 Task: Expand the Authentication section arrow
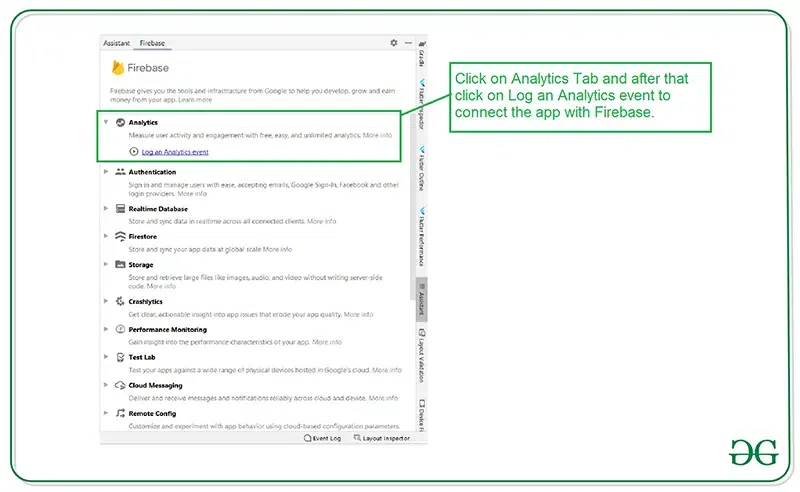pos(106,171)
